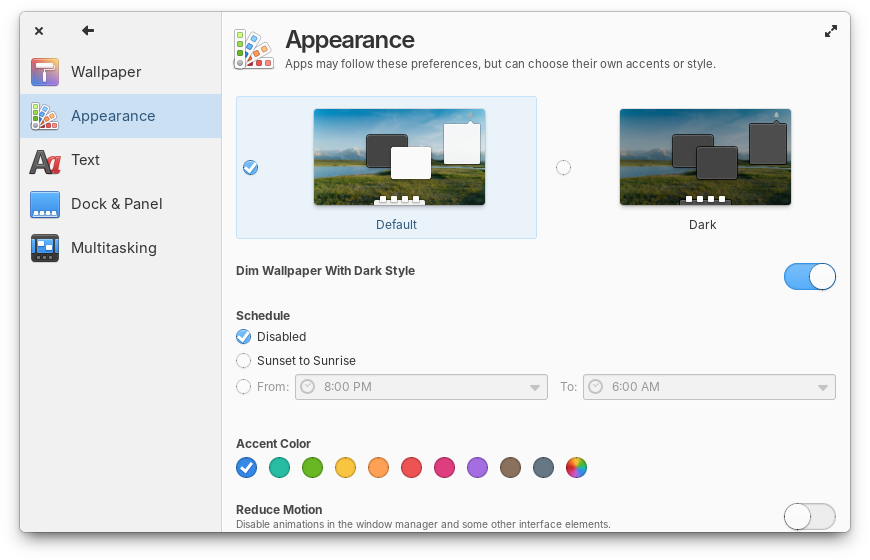Choose the slate gray accent color
Screen dimensions: 870x560
click(x=544, y=467)
